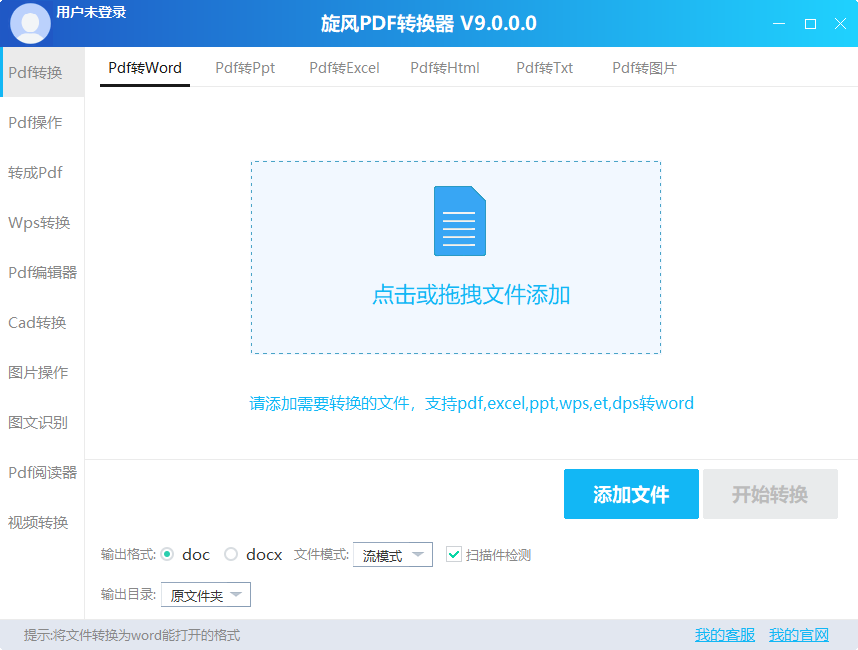Click the 开始转换 button

[x=770, y=494]
